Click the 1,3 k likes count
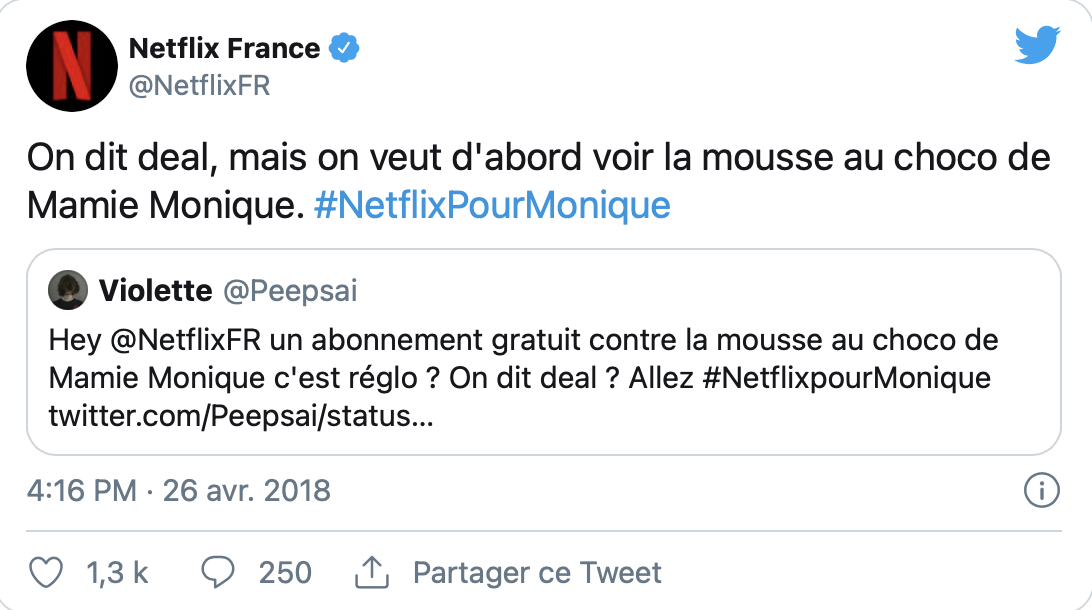Image resolution: width=1092 pixels, height=610 pixels. 117,573
